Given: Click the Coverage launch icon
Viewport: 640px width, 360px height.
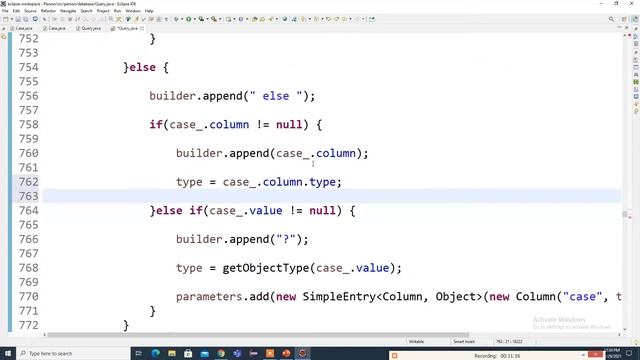Looking at the screenshot, I should click(x=201, y=19).
